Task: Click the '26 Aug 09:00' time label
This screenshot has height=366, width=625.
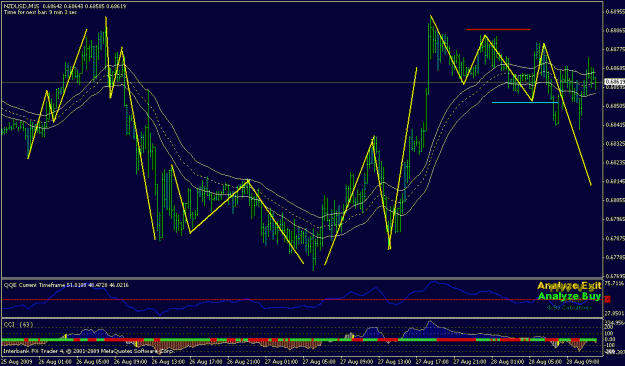Action: click(x=130, y=362)
